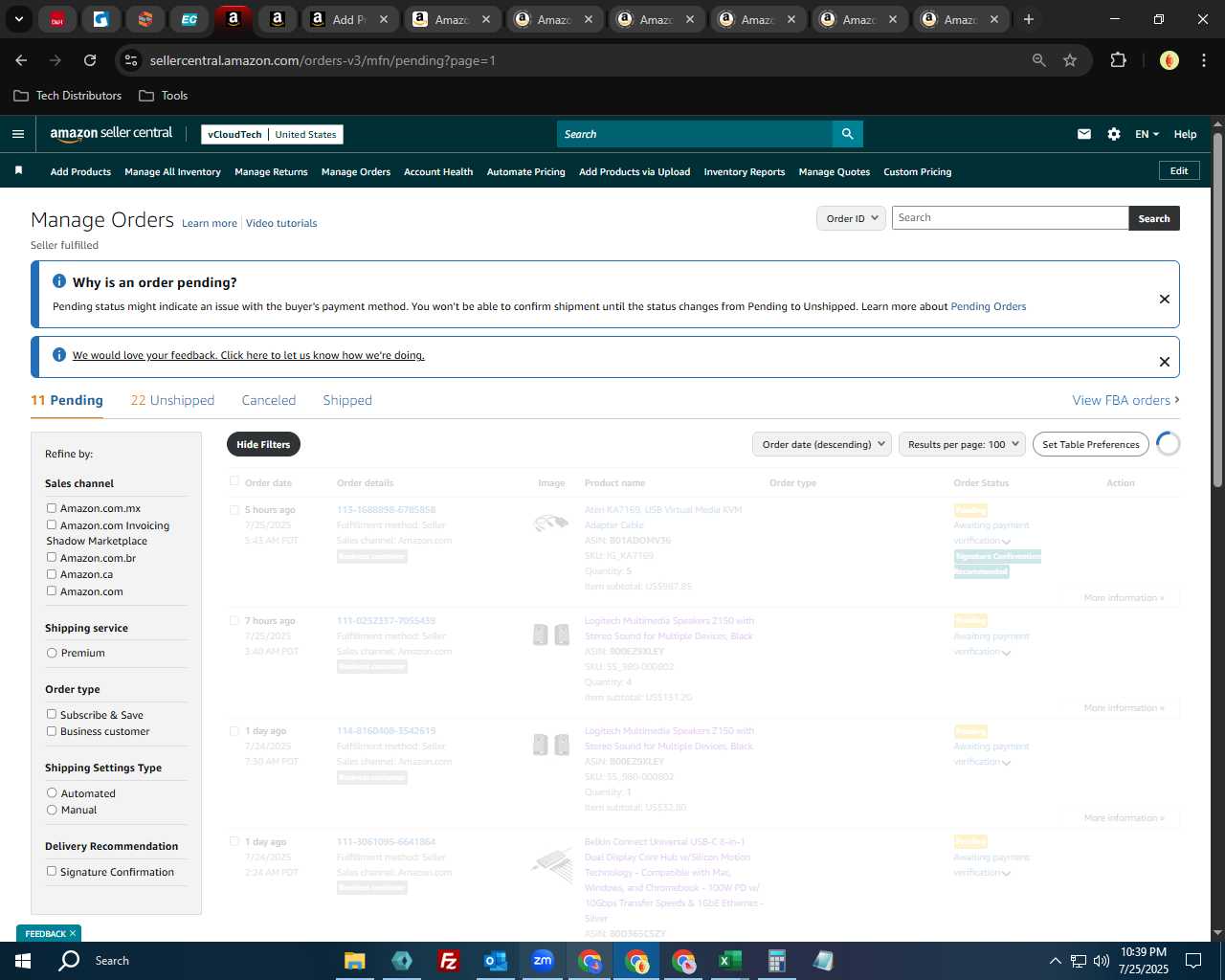Check Amazon.com Invoicing Shadow Marketplace
This screenshot has height=980, width=1225.
click(52, 524)
